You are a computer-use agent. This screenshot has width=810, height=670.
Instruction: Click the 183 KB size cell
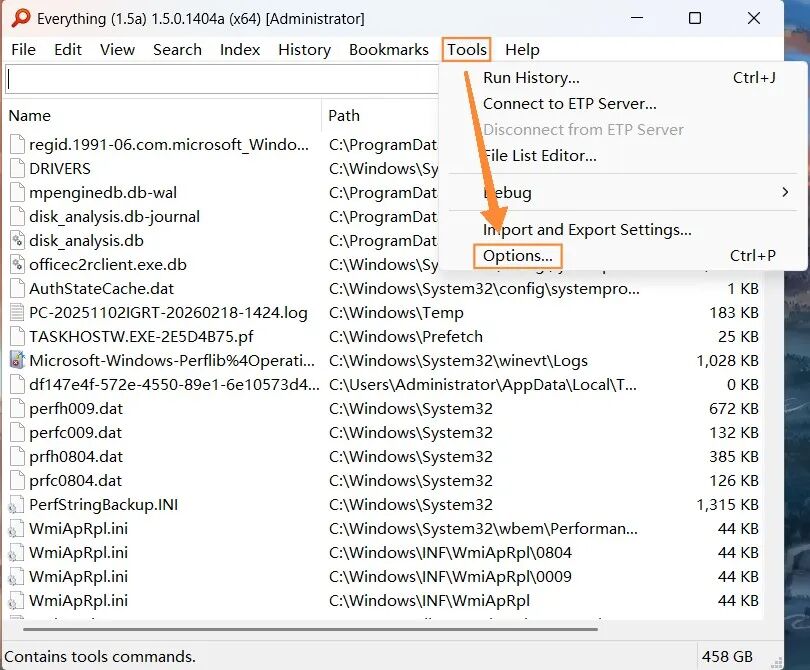point(734,313)
